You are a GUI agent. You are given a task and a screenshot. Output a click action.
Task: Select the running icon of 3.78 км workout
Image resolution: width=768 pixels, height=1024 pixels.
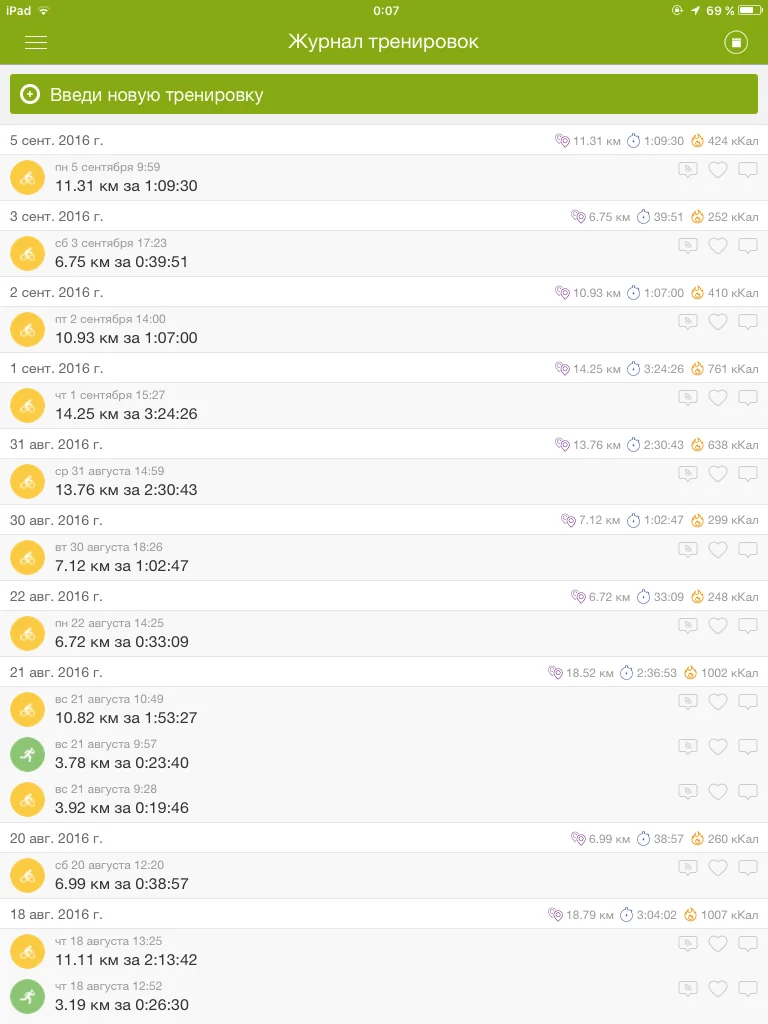(x=27, y=754)
